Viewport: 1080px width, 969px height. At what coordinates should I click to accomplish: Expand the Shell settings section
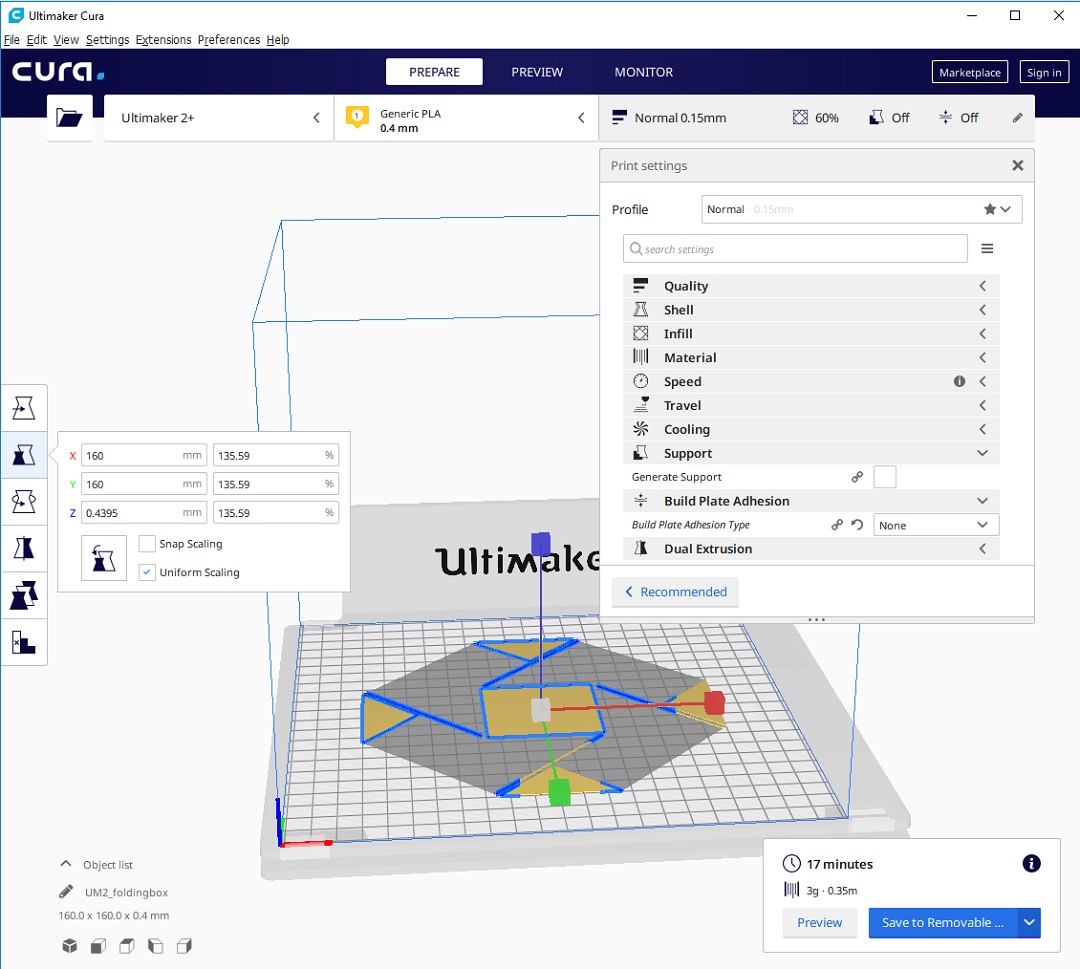tap(811, 310)
